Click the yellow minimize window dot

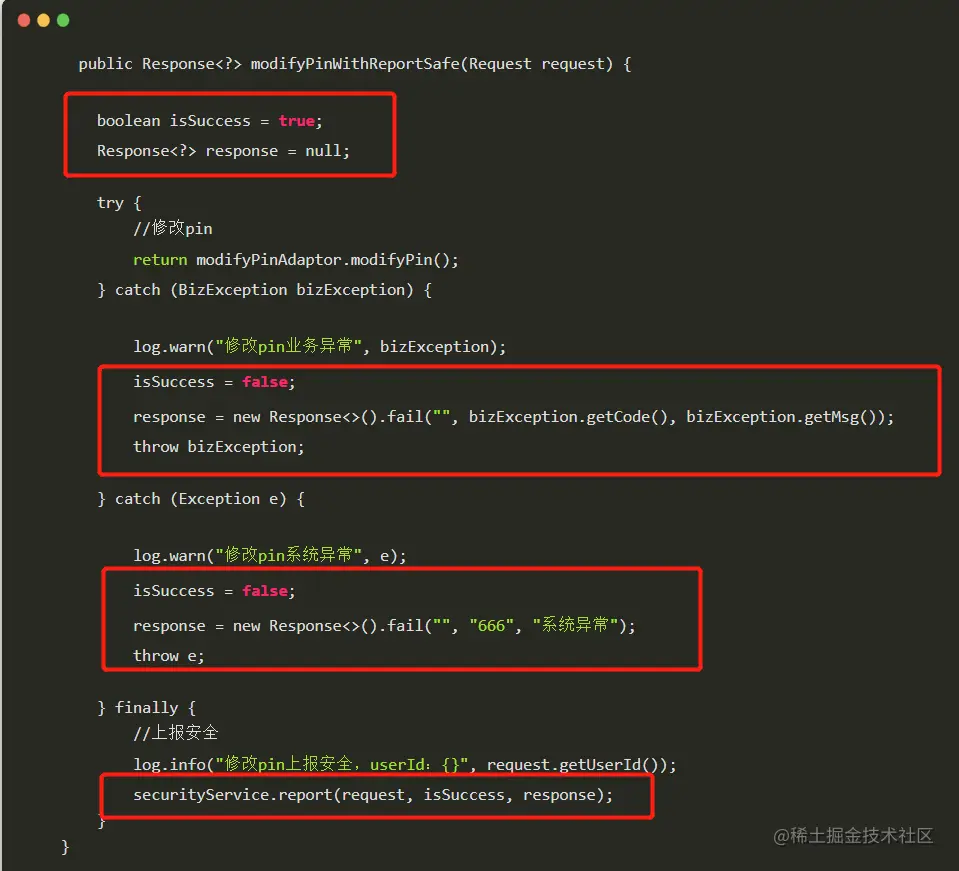click(43, 20)
